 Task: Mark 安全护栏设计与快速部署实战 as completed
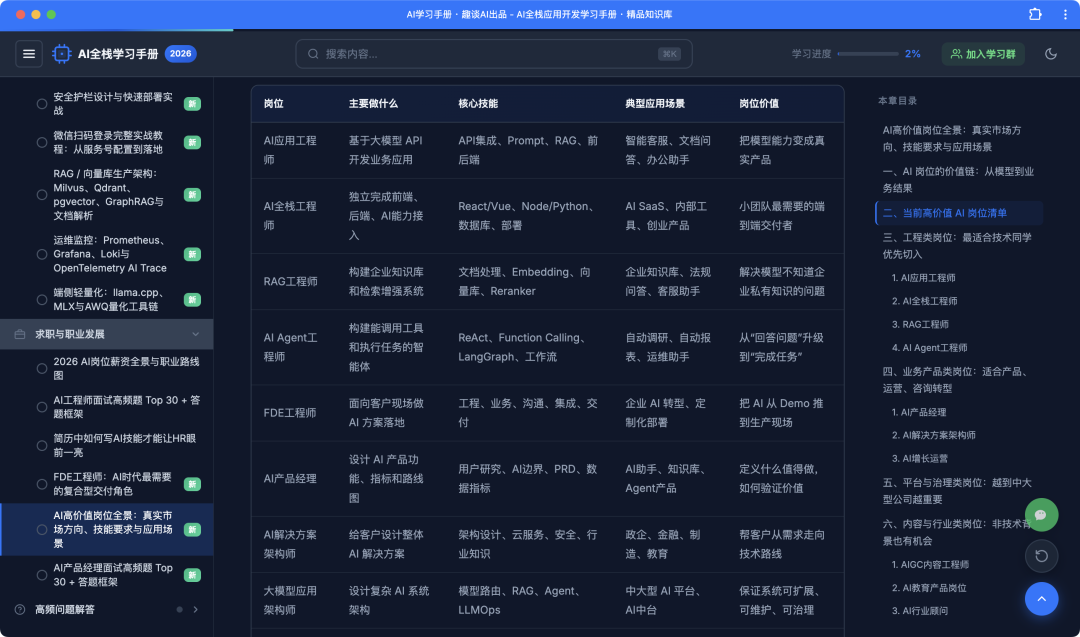tap(42, 104)
